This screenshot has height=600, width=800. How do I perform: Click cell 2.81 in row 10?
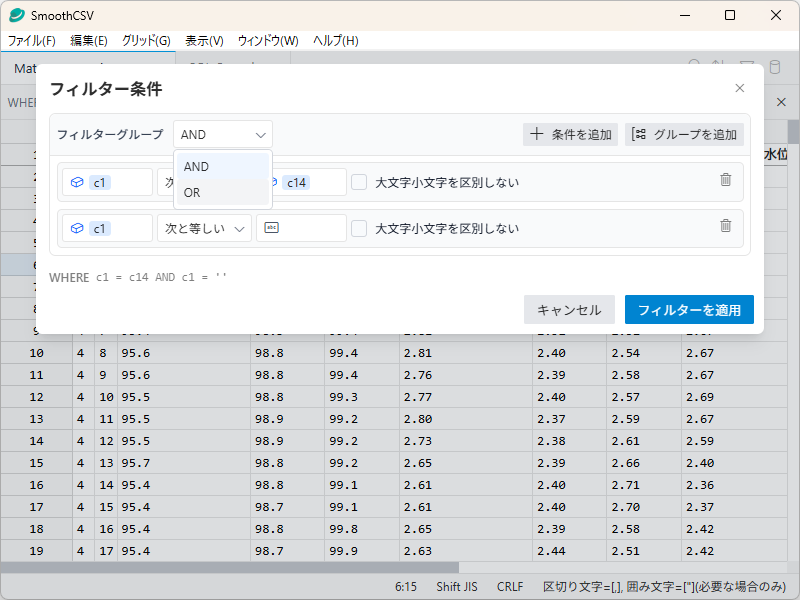click(466, 353)
